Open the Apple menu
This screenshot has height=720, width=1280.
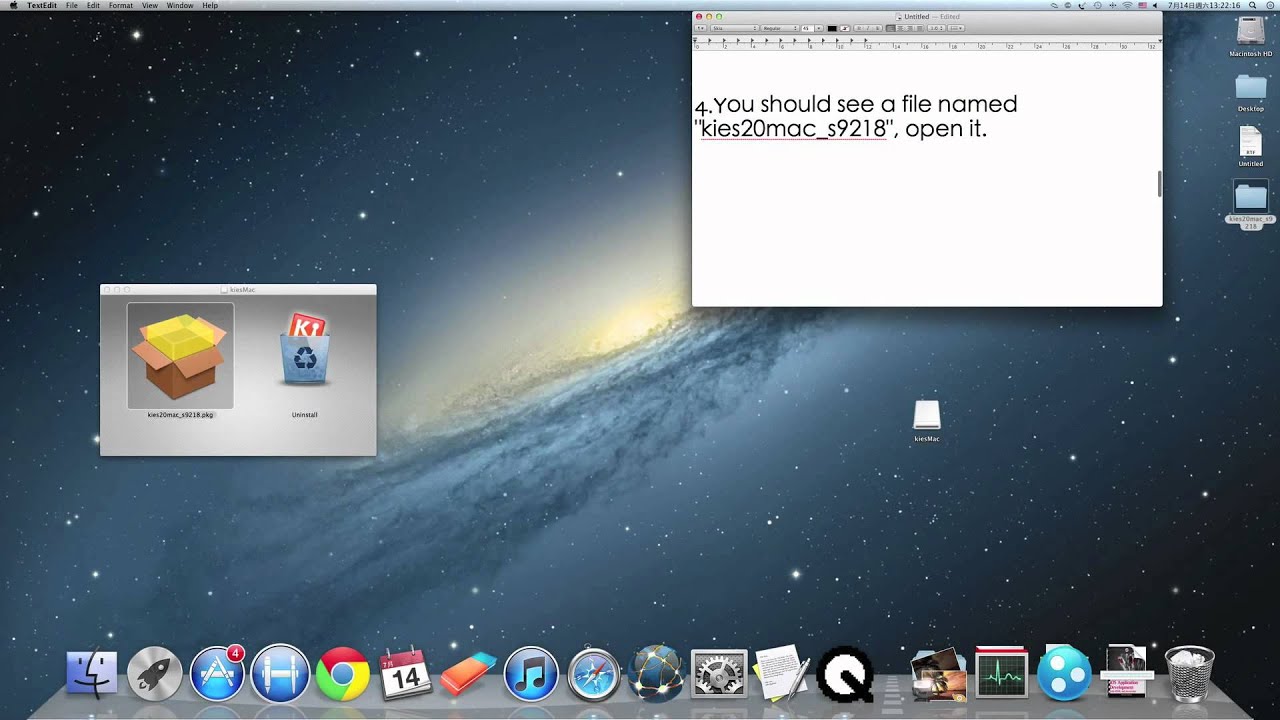[x=13, y=5]
